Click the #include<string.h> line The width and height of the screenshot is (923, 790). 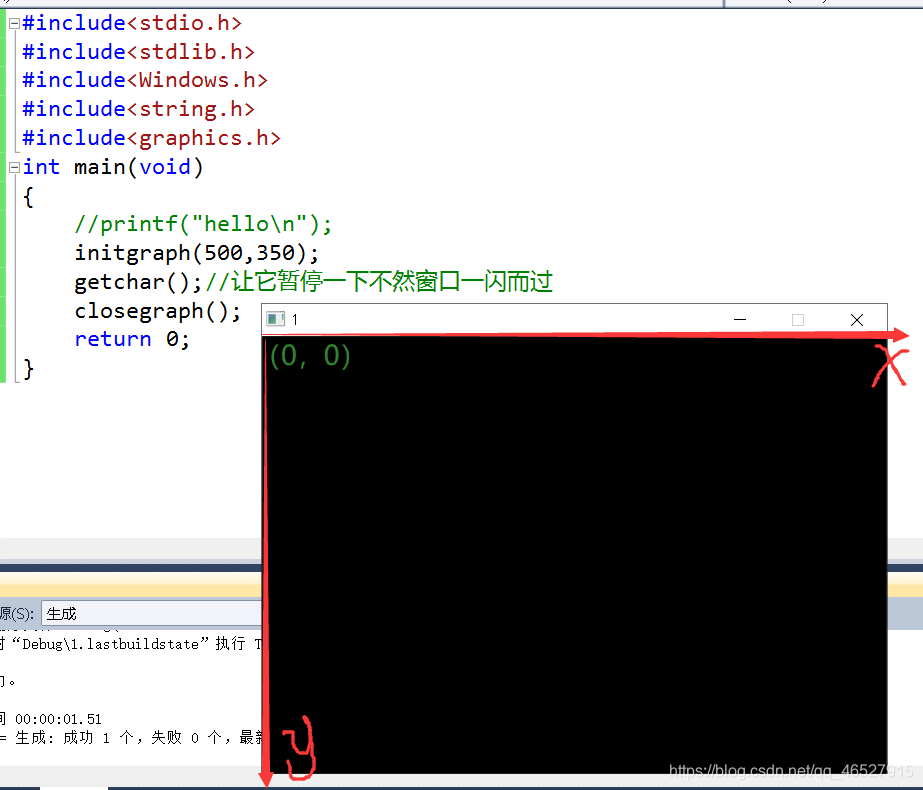coord(138,109)
